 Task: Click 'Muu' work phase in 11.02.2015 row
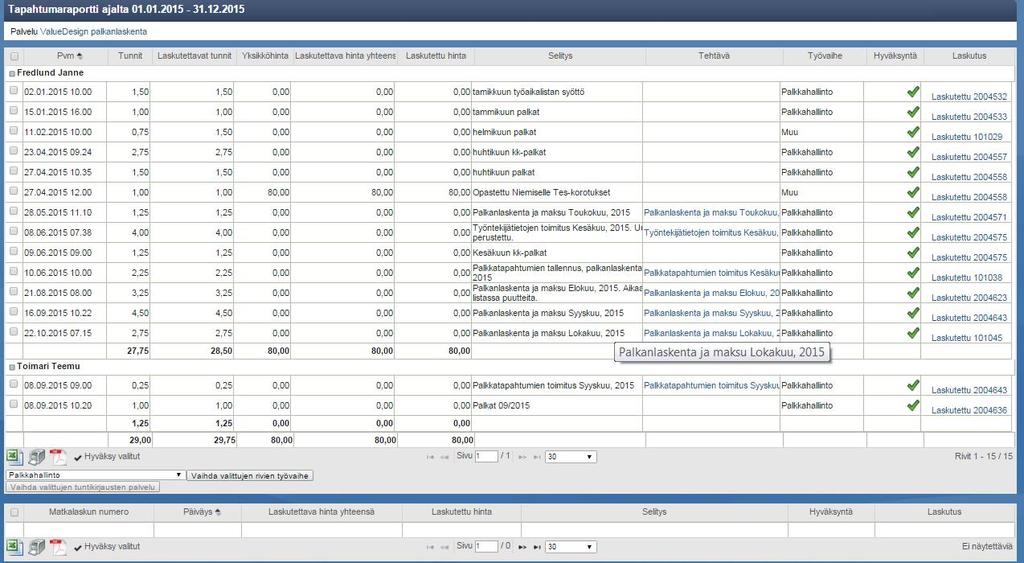790,132
